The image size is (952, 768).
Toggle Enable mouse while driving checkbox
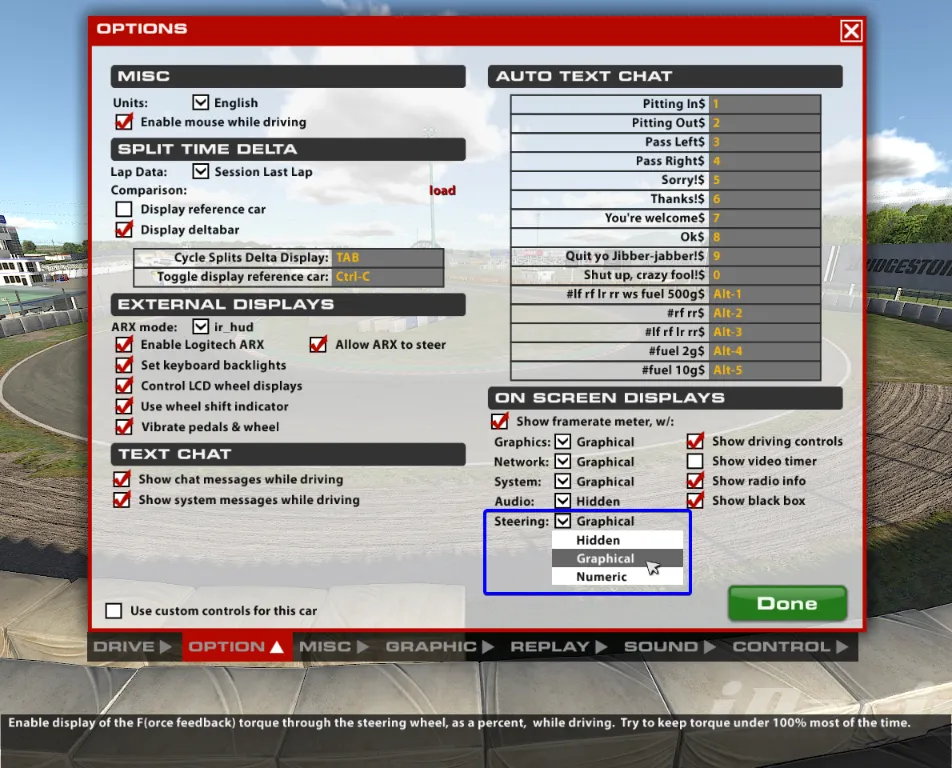click(x=124, y=122)
